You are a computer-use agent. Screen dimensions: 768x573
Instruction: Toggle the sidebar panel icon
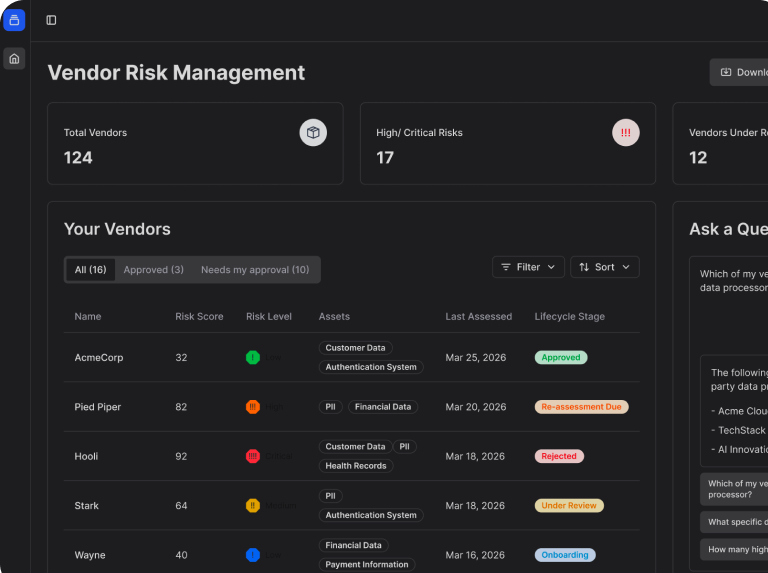tap(51, 20)
